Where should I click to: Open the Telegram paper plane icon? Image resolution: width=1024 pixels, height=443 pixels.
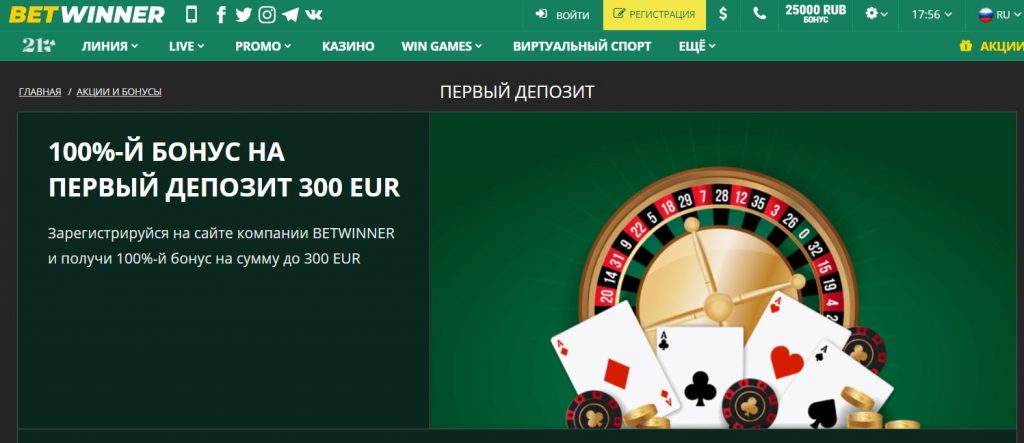coord(291,14)
